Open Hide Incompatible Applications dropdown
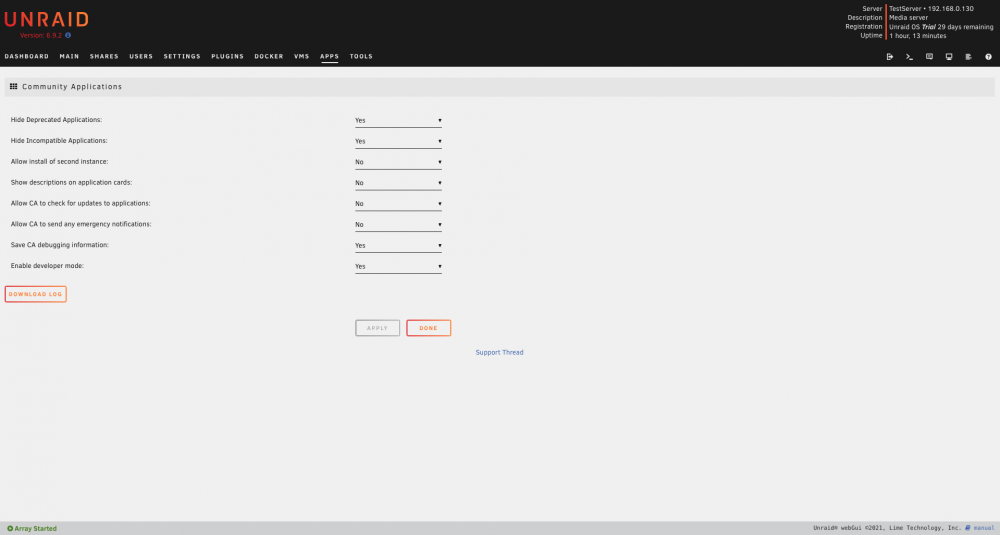Image resolution: width=1000 pixels, height=535 pixels. (398, 142)
